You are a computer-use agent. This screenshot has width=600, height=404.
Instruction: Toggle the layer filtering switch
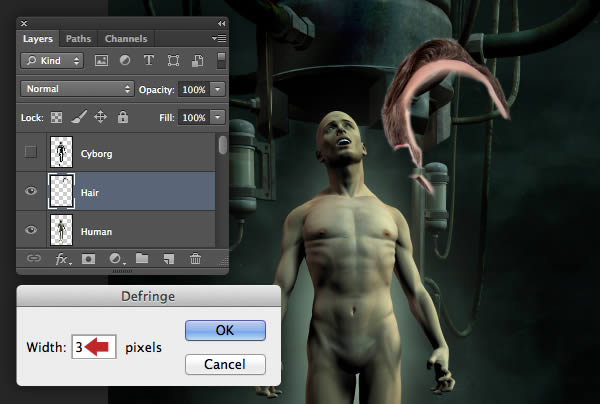(221, 60)
